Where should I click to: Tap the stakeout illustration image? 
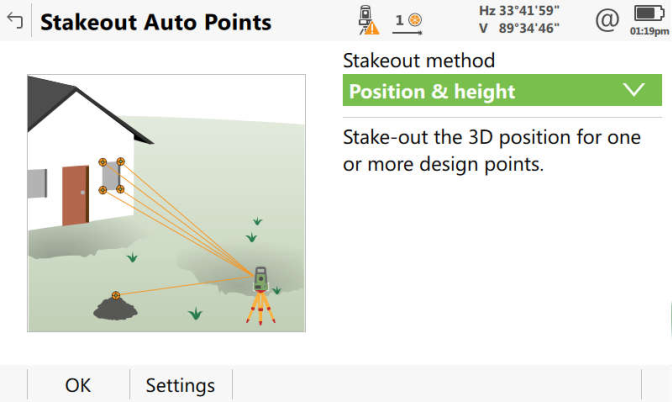point(166,203)
